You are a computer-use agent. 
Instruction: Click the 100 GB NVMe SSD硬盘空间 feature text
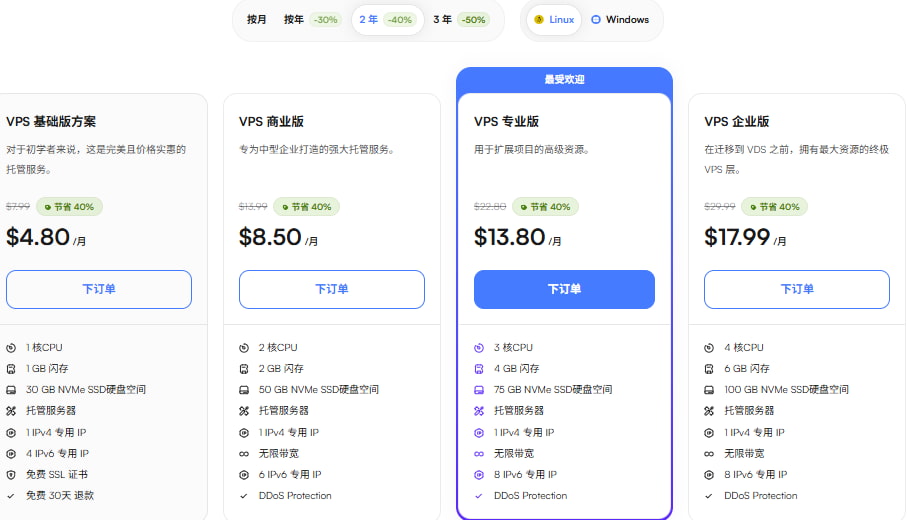click(x=786, y=389)
